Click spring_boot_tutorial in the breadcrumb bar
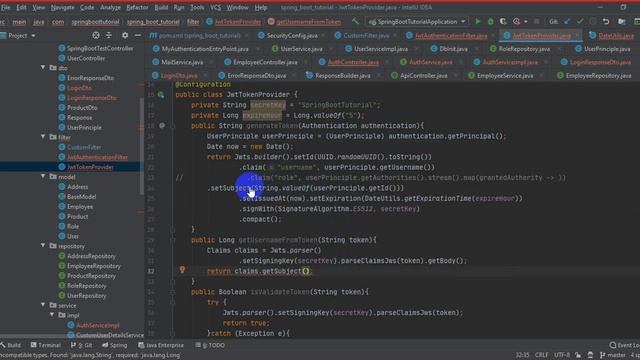 153,22
